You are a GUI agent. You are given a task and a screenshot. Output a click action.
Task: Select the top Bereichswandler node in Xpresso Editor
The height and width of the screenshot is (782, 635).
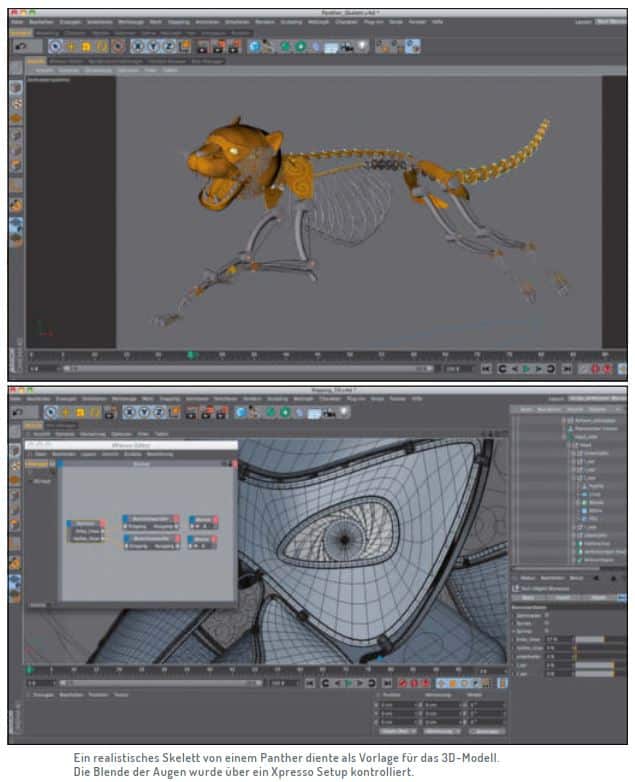149,521
